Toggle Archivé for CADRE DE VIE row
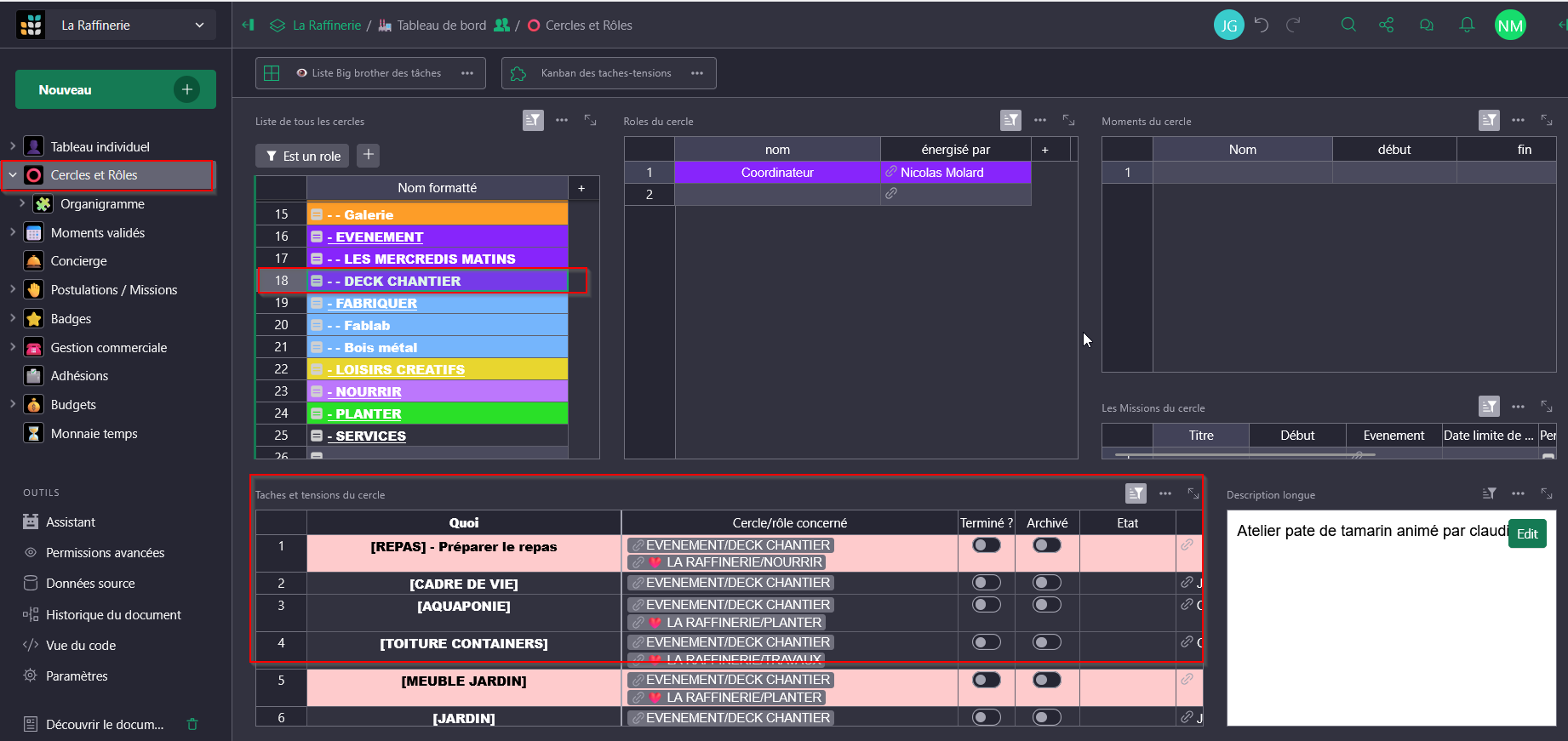 (1047, 583)
